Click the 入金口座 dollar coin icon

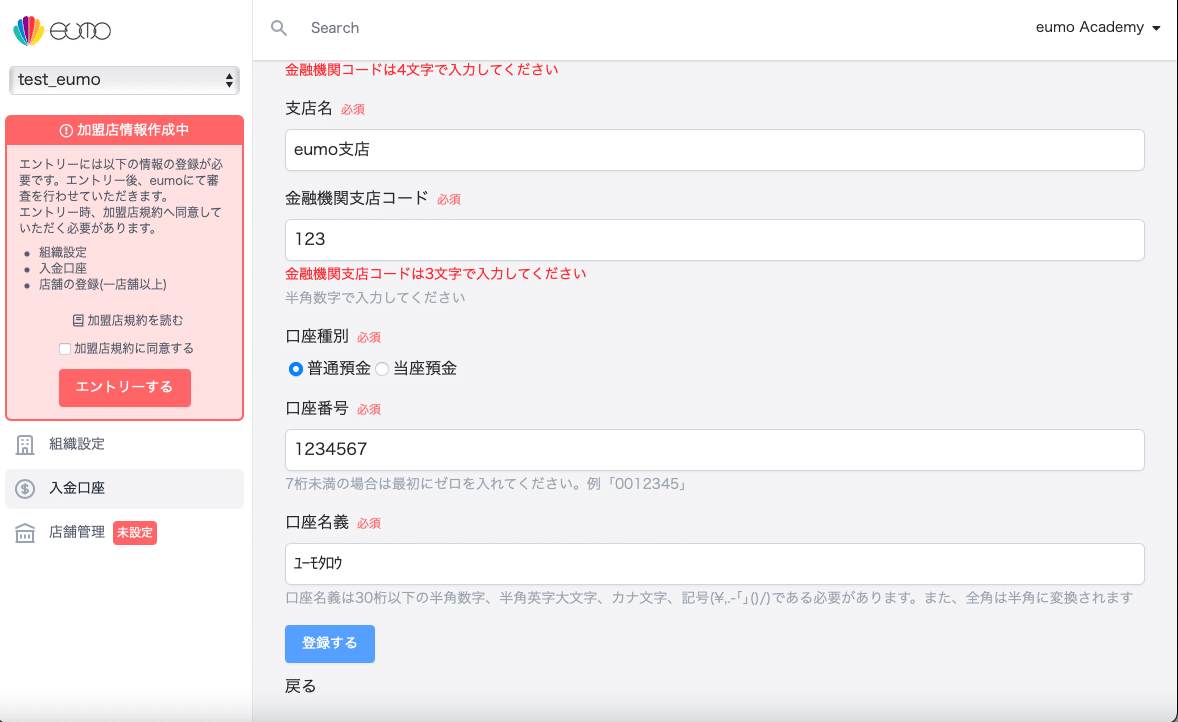click(x=25, y=489)
